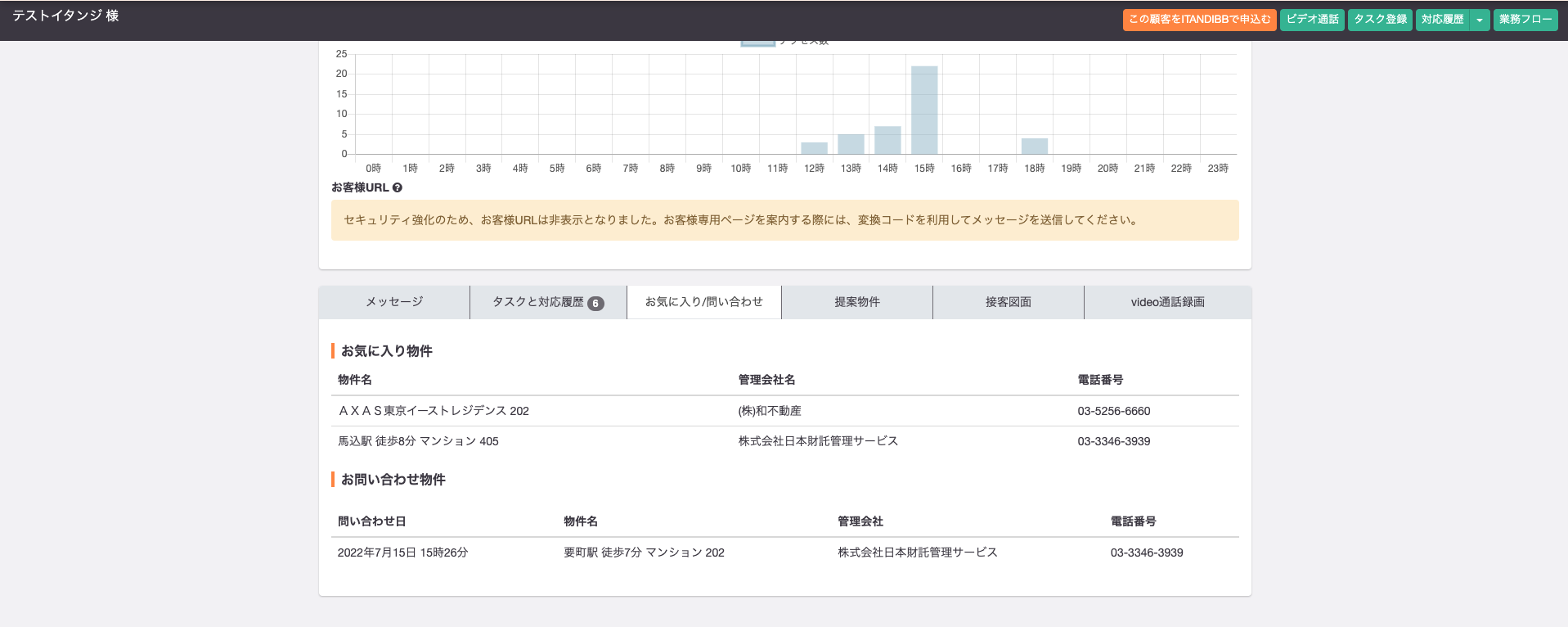Open the タスクと対応履歴 tab
This screenshot has height=627, width=1568.
click(548, 302)
